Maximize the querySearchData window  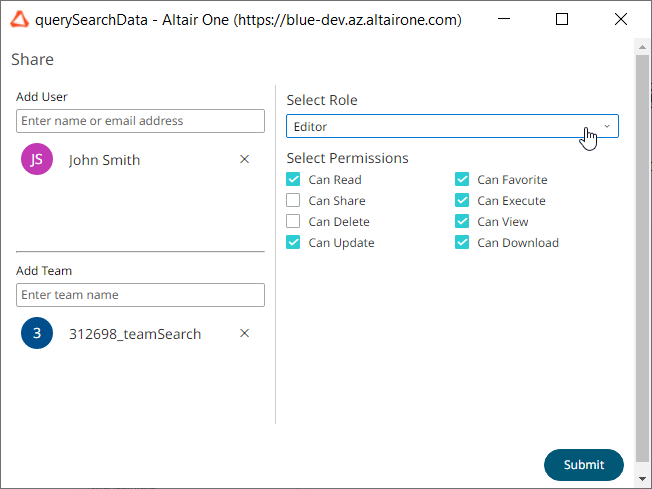point(562,19)
